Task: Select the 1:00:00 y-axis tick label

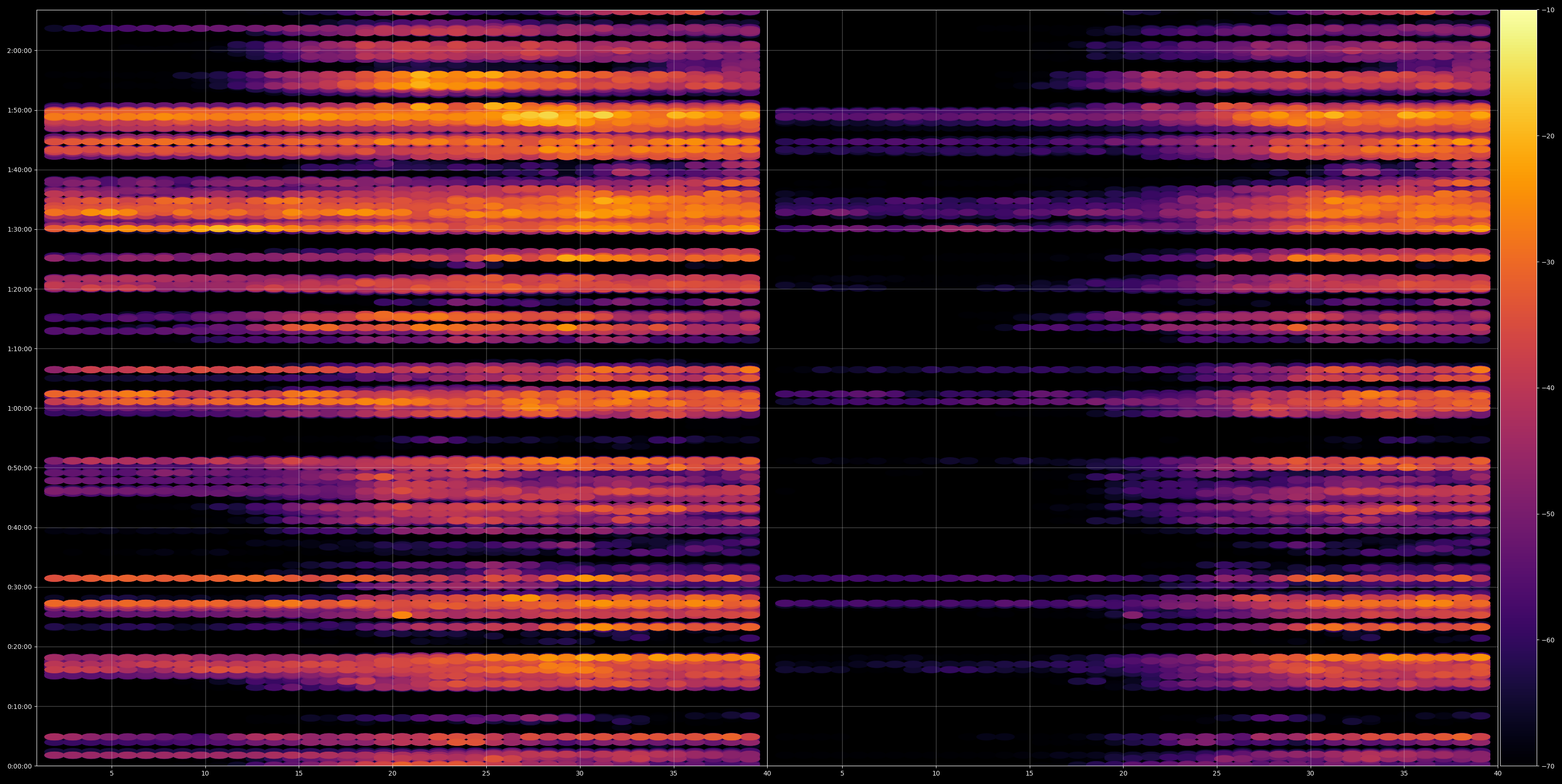Action: coord(19,408)
